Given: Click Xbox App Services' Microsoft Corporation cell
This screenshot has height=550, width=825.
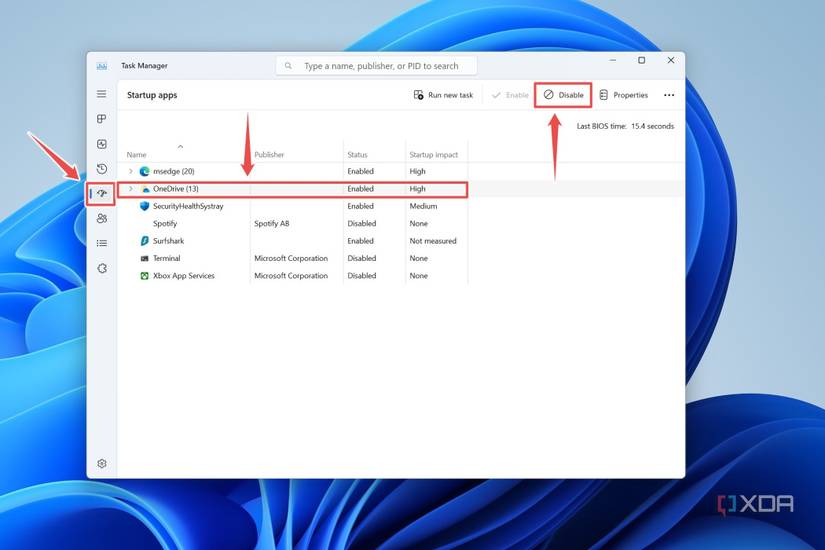Looking at the screenshot, I should (x=291, y=276).
